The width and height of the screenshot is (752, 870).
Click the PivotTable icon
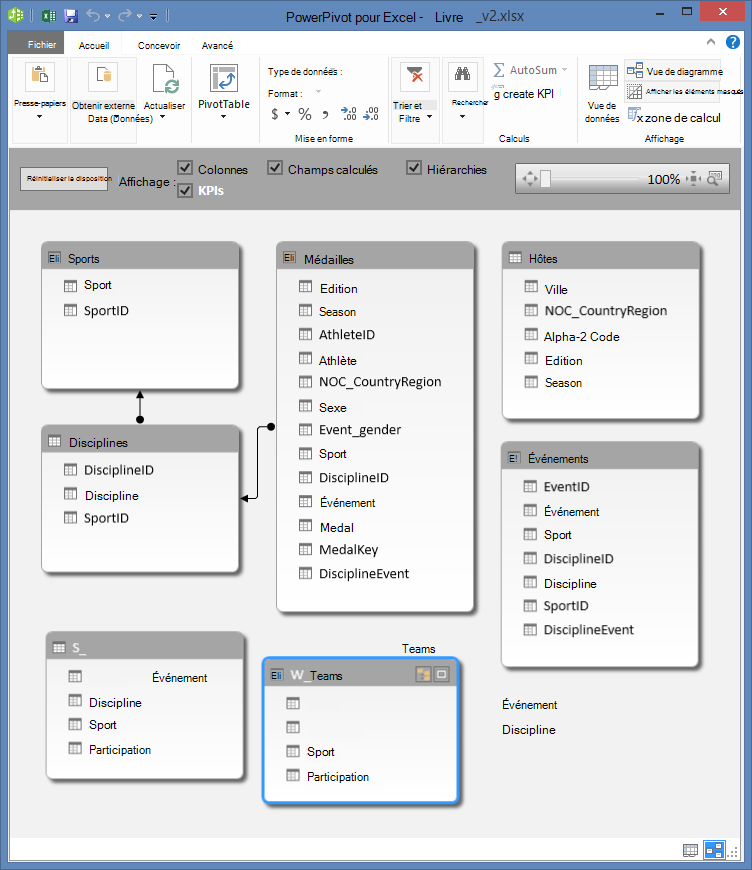(x=224, y=78)
